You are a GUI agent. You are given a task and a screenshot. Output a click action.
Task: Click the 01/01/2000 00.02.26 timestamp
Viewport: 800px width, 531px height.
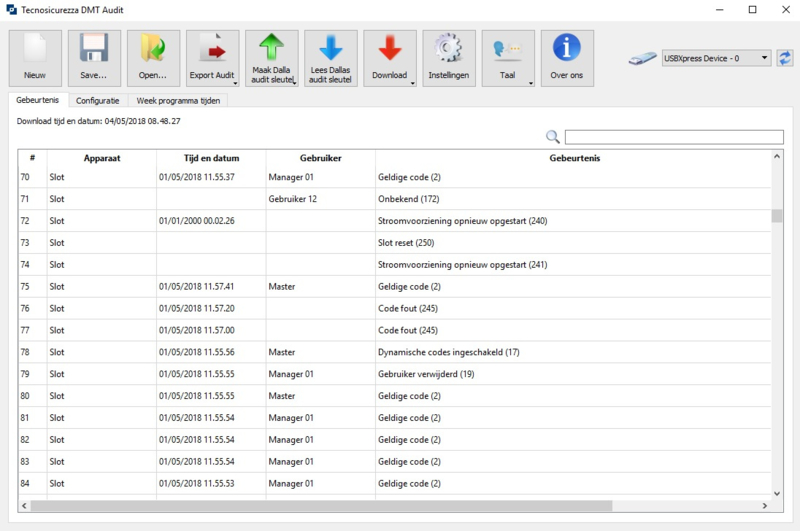(x=197, y=221)
